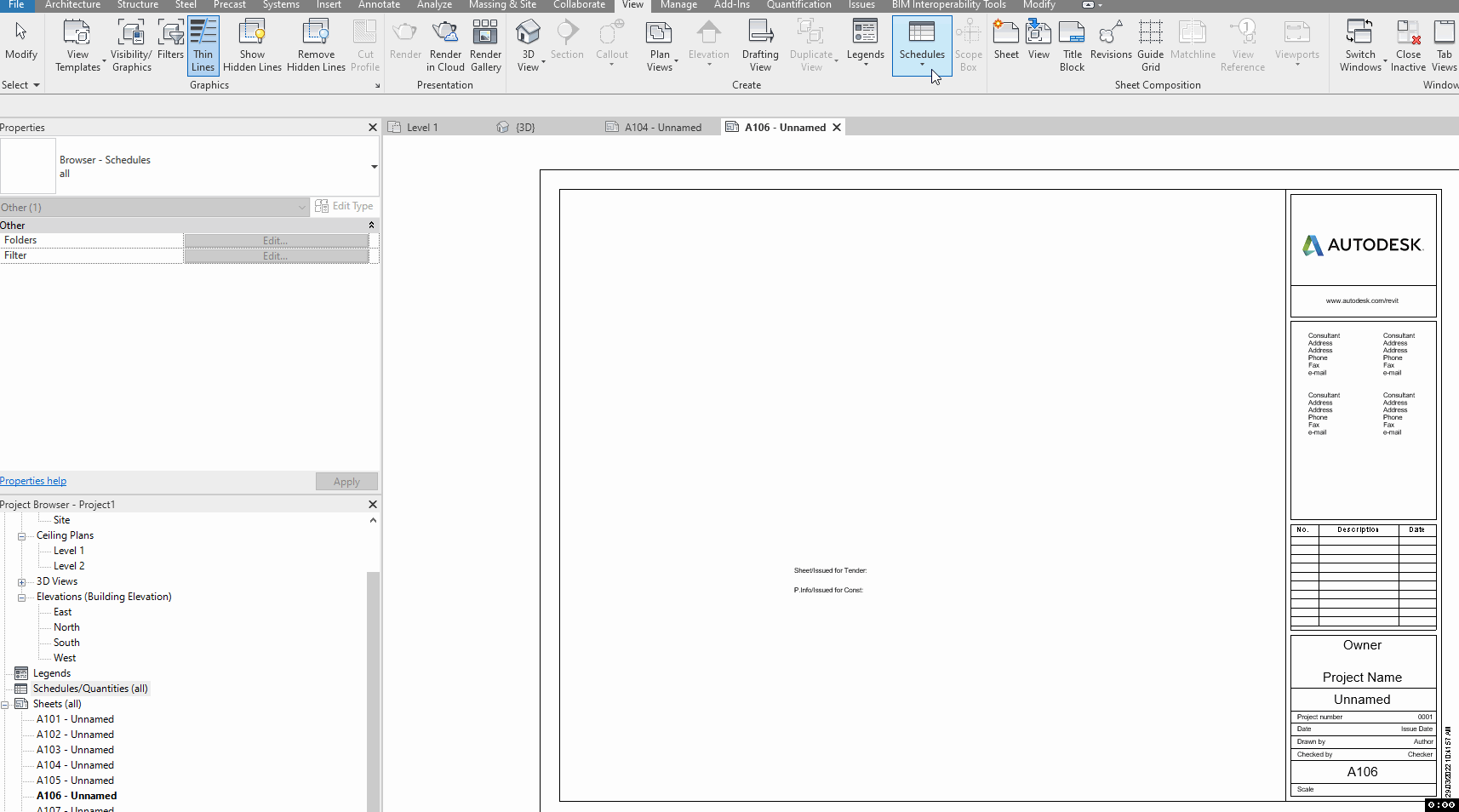Open the Plan Views tool
The image size is (1459, 812).
click(660, 46)
